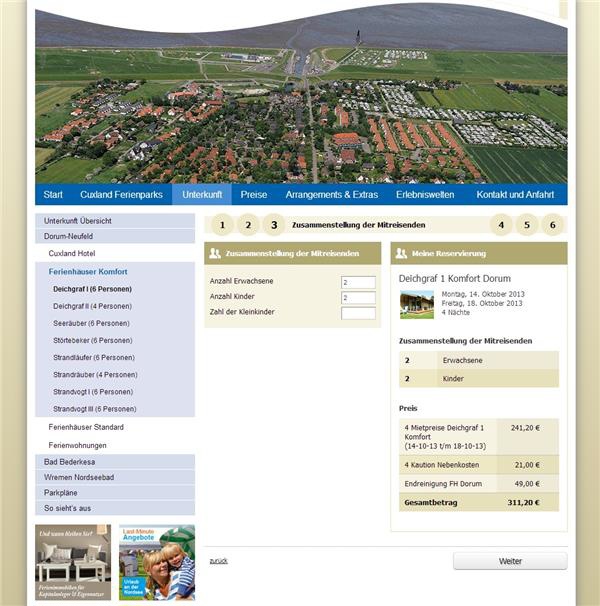
Task: Go to step 4 of the reservation
Action: [502, 225]
